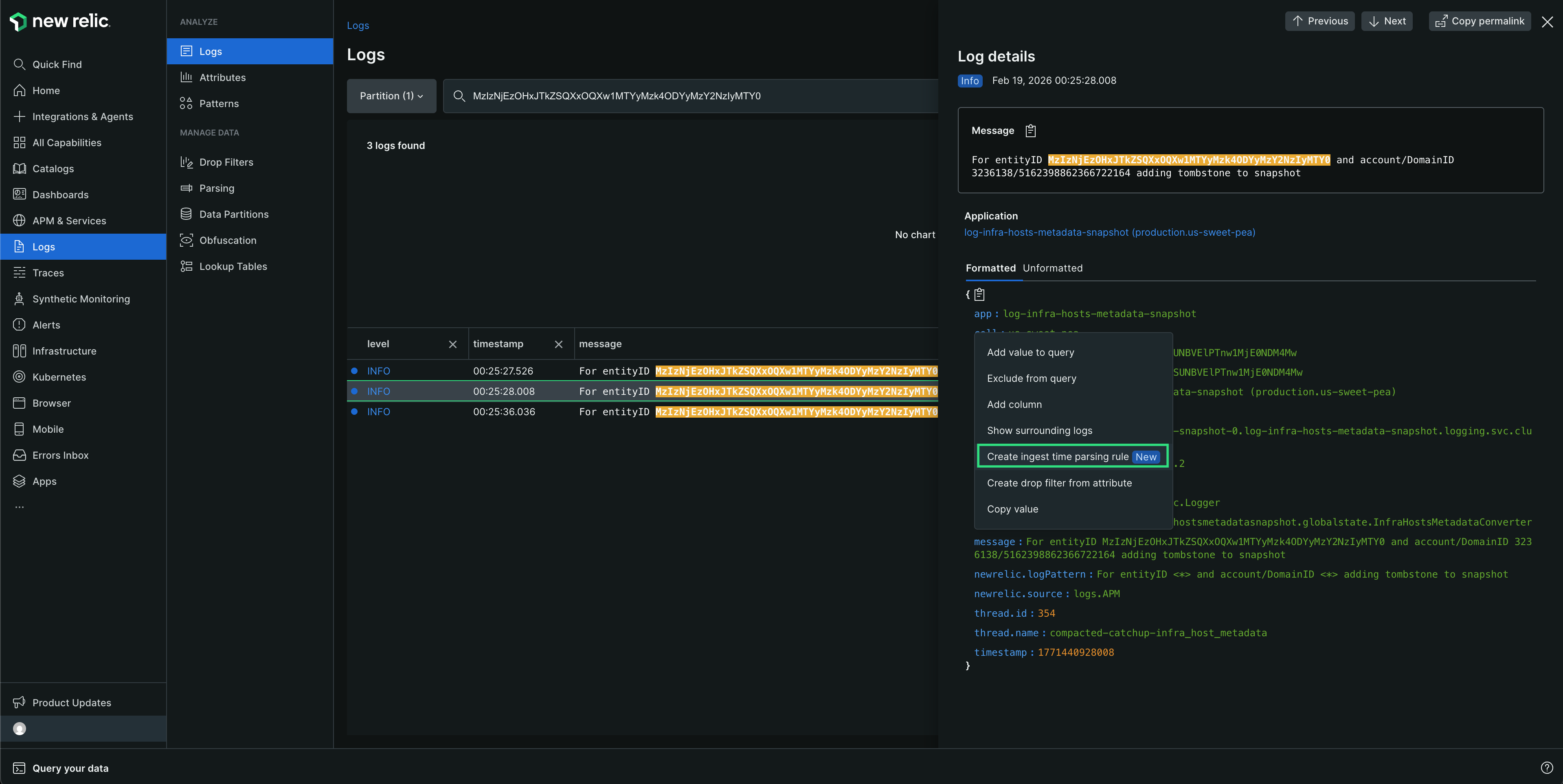Open Lookup Tables section
1563x784 pixels.
[233, 266]
